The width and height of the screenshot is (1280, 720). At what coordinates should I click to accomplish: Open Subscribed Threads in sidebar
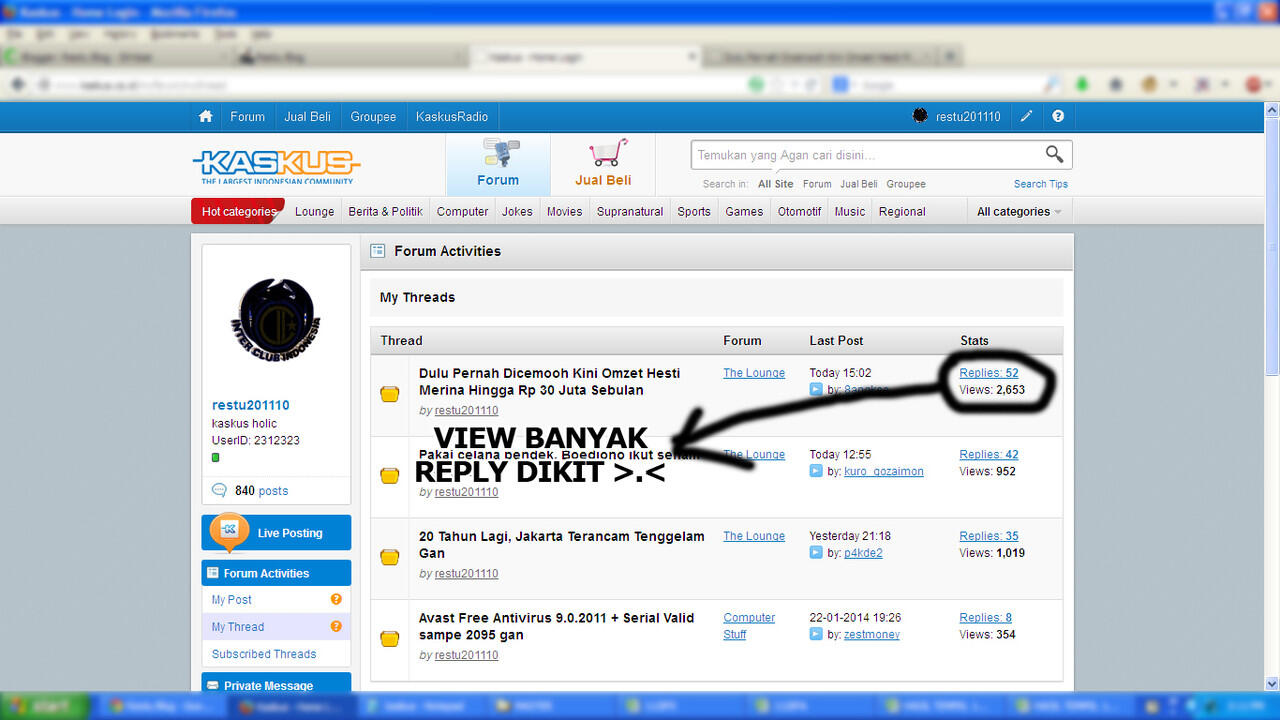tap(264, 654)
